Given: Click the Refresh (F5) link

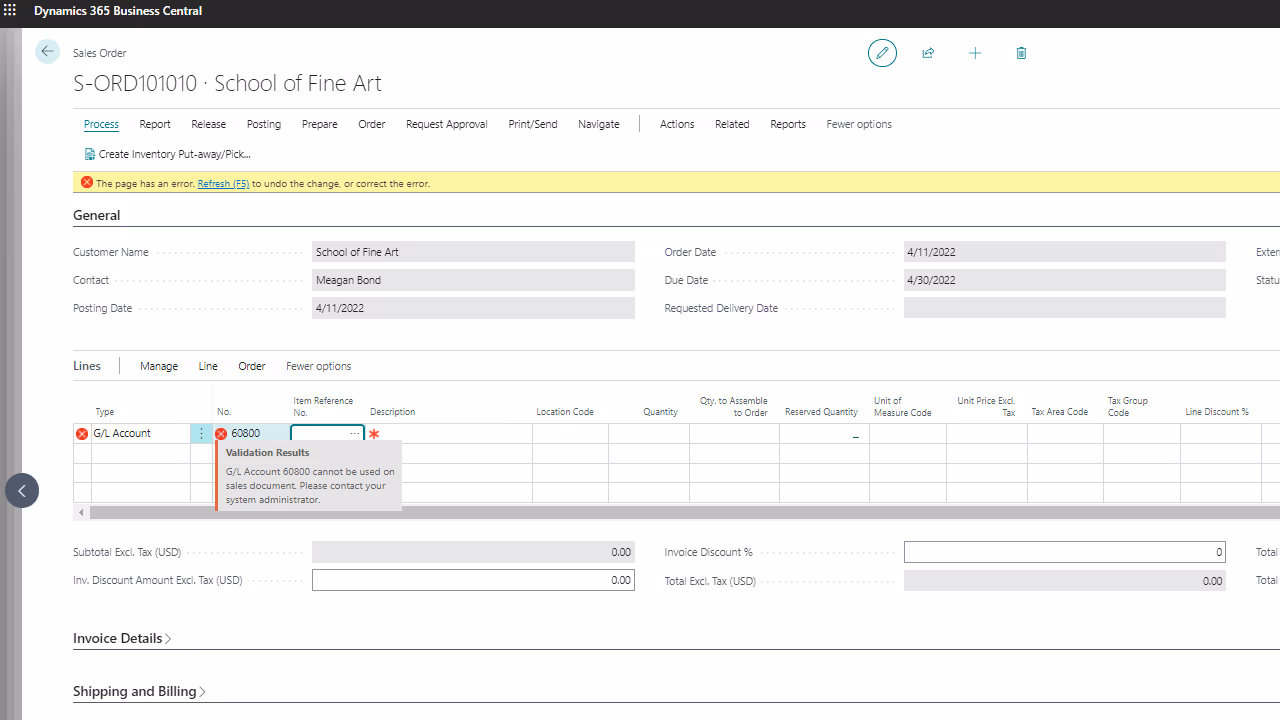Looking at the screenshot, I should pos(223,184).
